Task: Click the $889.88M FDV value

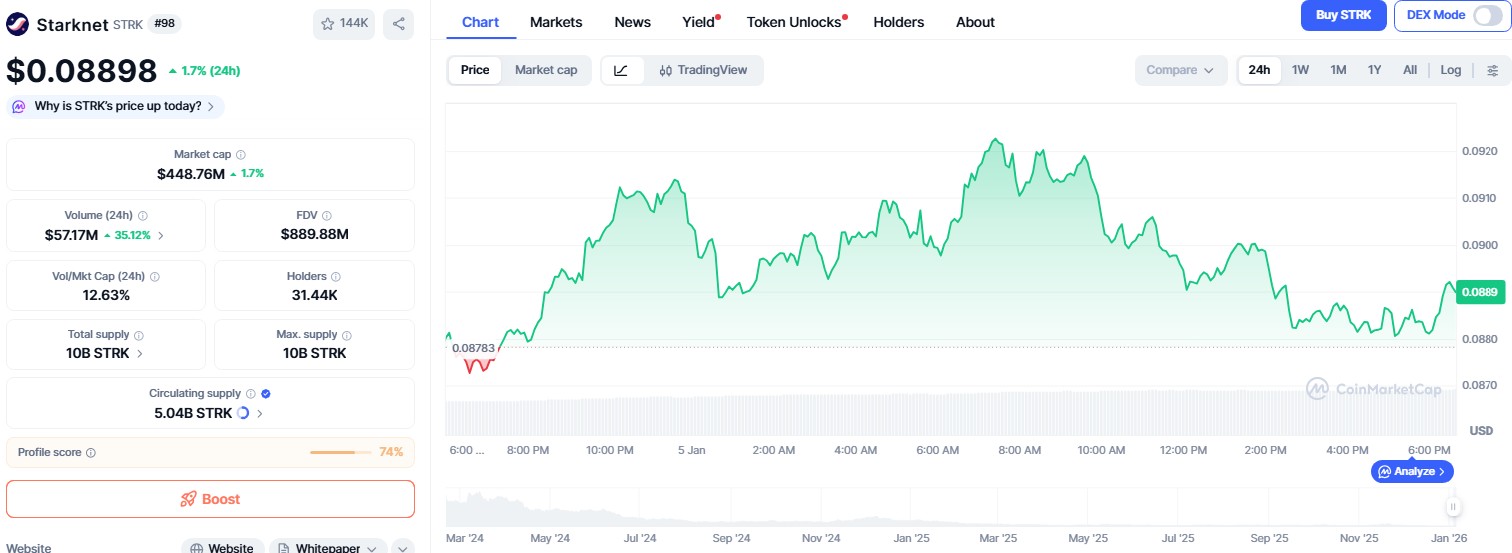Action: coord(314,235)
